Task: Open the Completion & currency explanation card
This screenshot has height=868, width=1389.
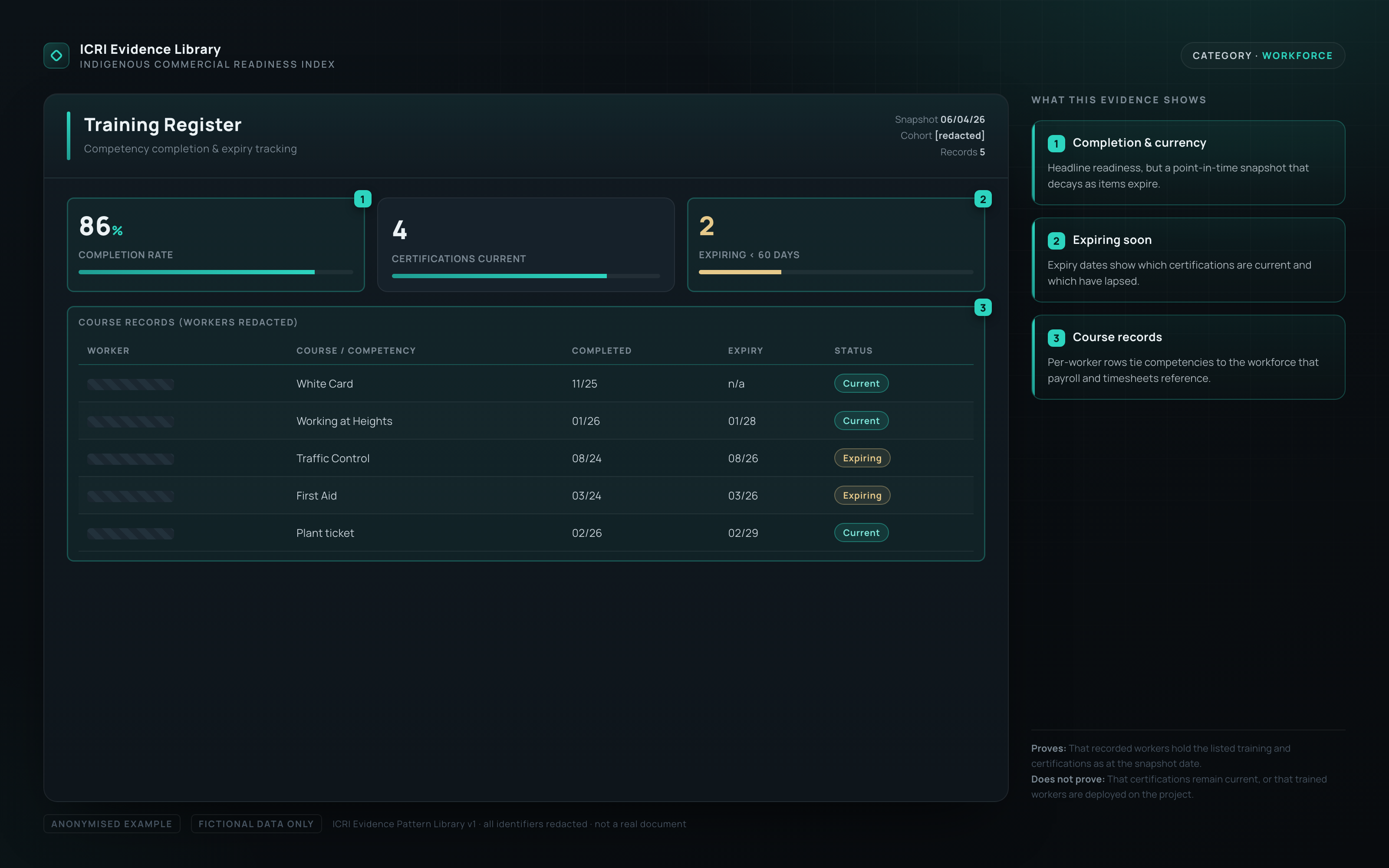Action: (x=1188, y=162)
